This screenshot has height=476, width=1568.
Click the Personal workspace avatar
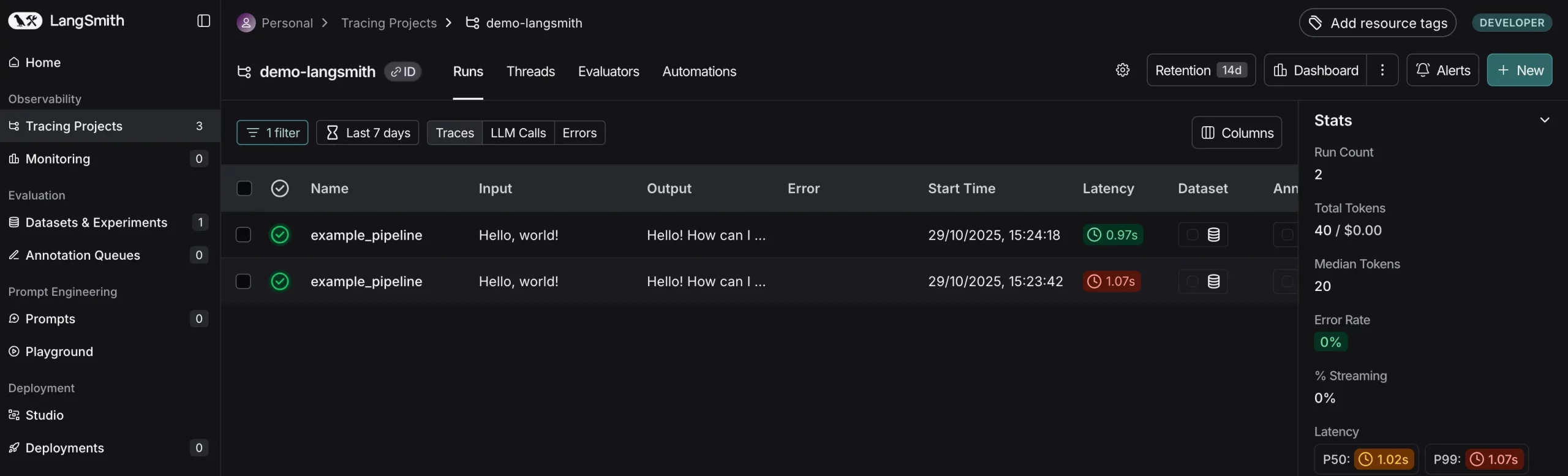pyautogui.click(x=246, y=23)
